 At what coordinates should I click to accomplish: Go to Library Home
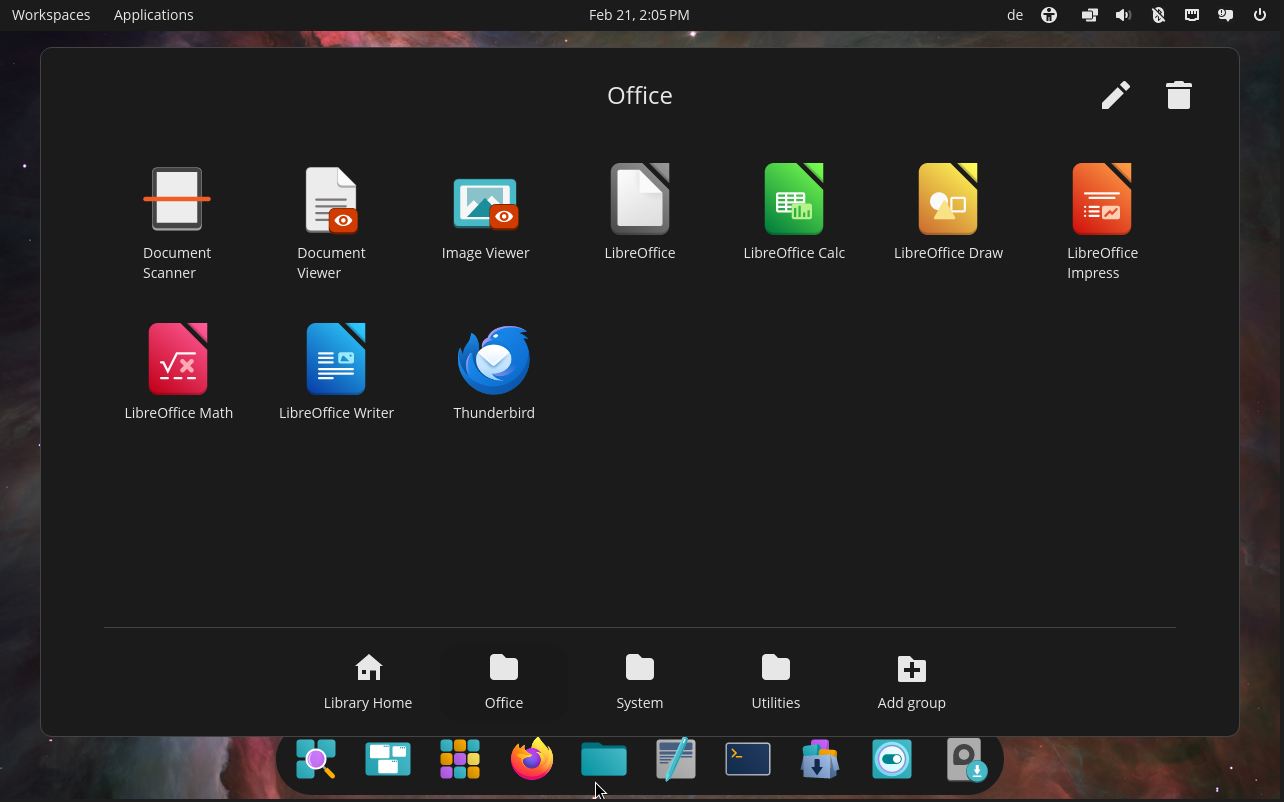click(x=368, y=682)
